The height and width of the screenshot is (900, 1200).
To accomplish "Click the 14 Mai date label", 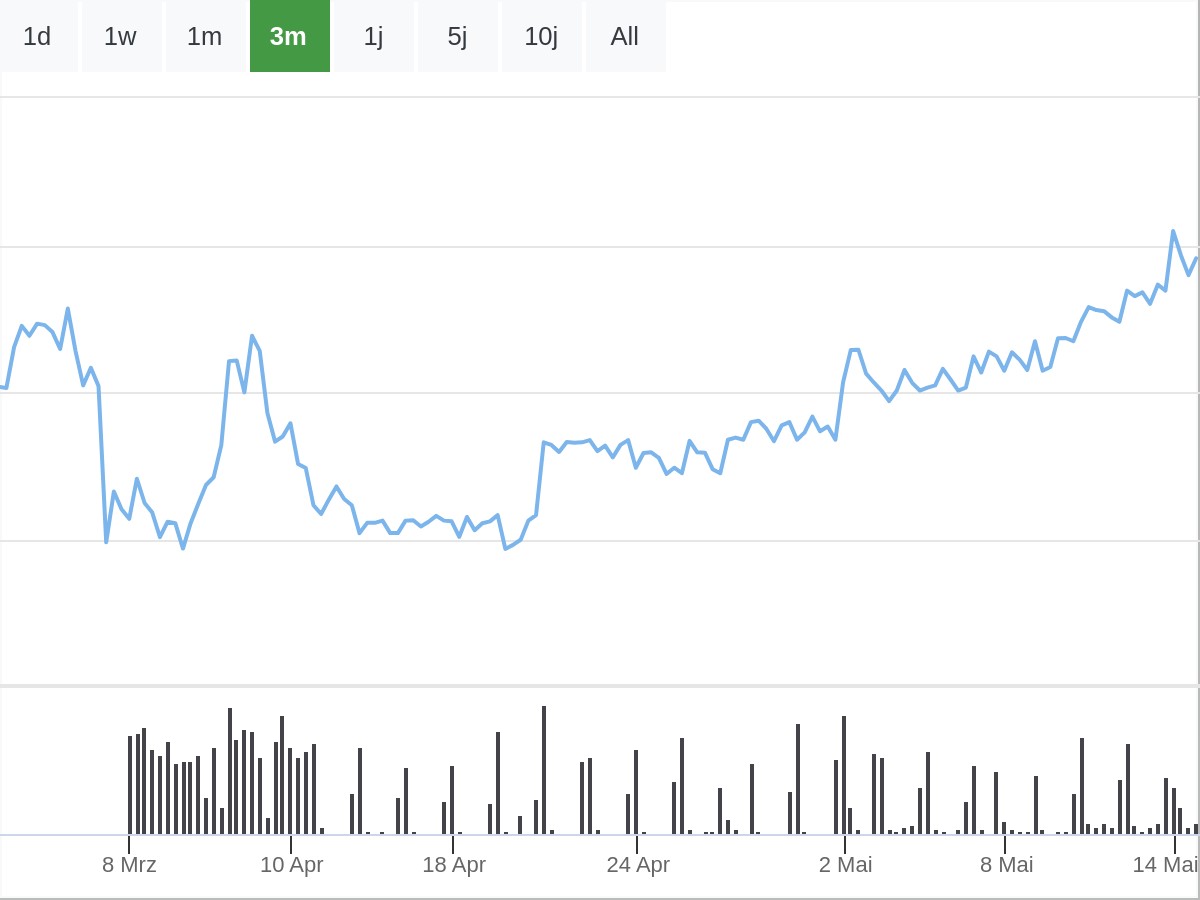I will pyautogui.click(x=1165, y=865).
